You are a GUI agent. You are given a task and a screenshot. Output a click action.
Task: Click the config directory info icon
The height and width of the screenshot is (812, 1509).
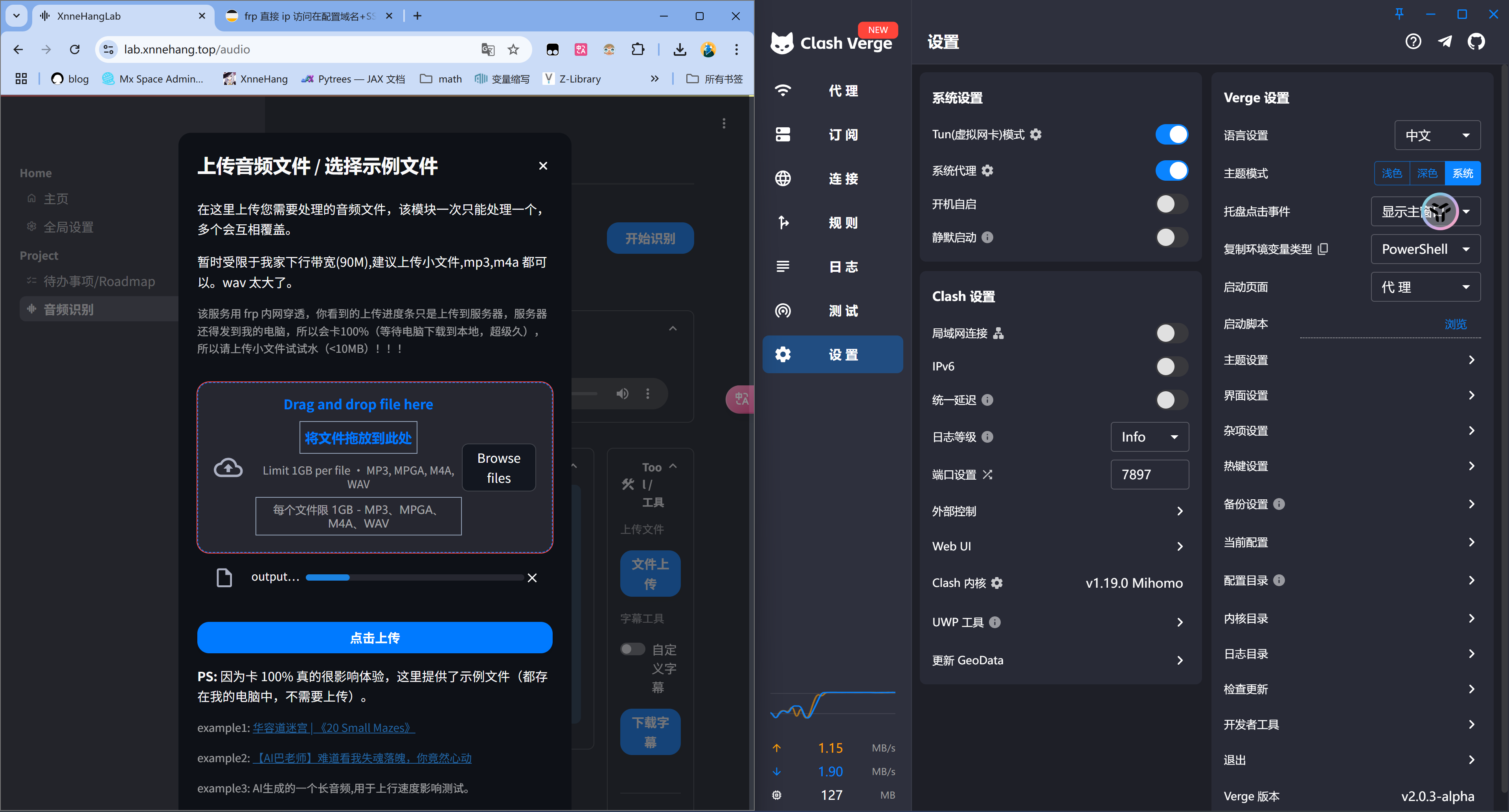tap(1279, 580)
